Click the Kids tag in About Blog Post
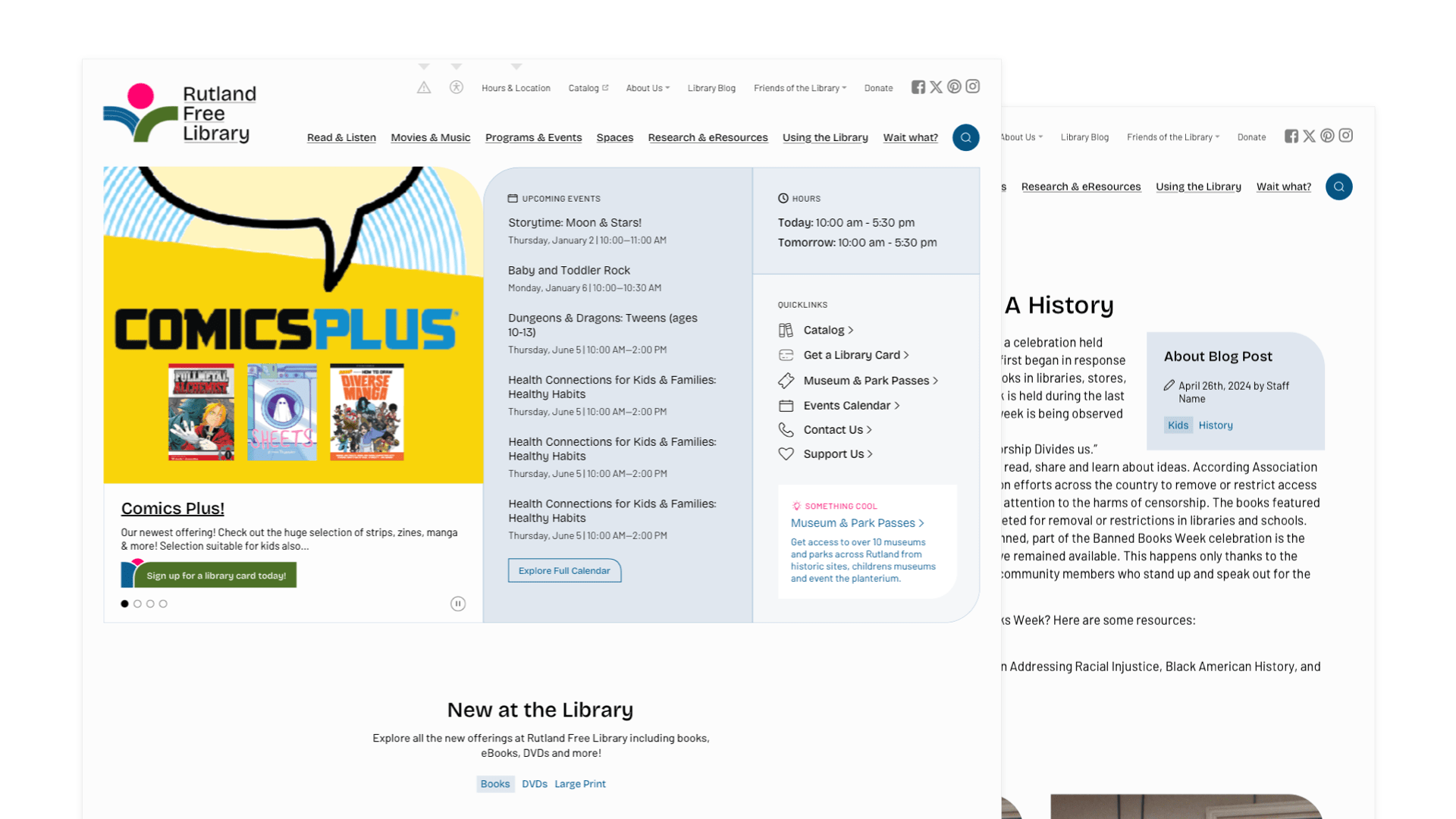 (x=1178, y=425)
